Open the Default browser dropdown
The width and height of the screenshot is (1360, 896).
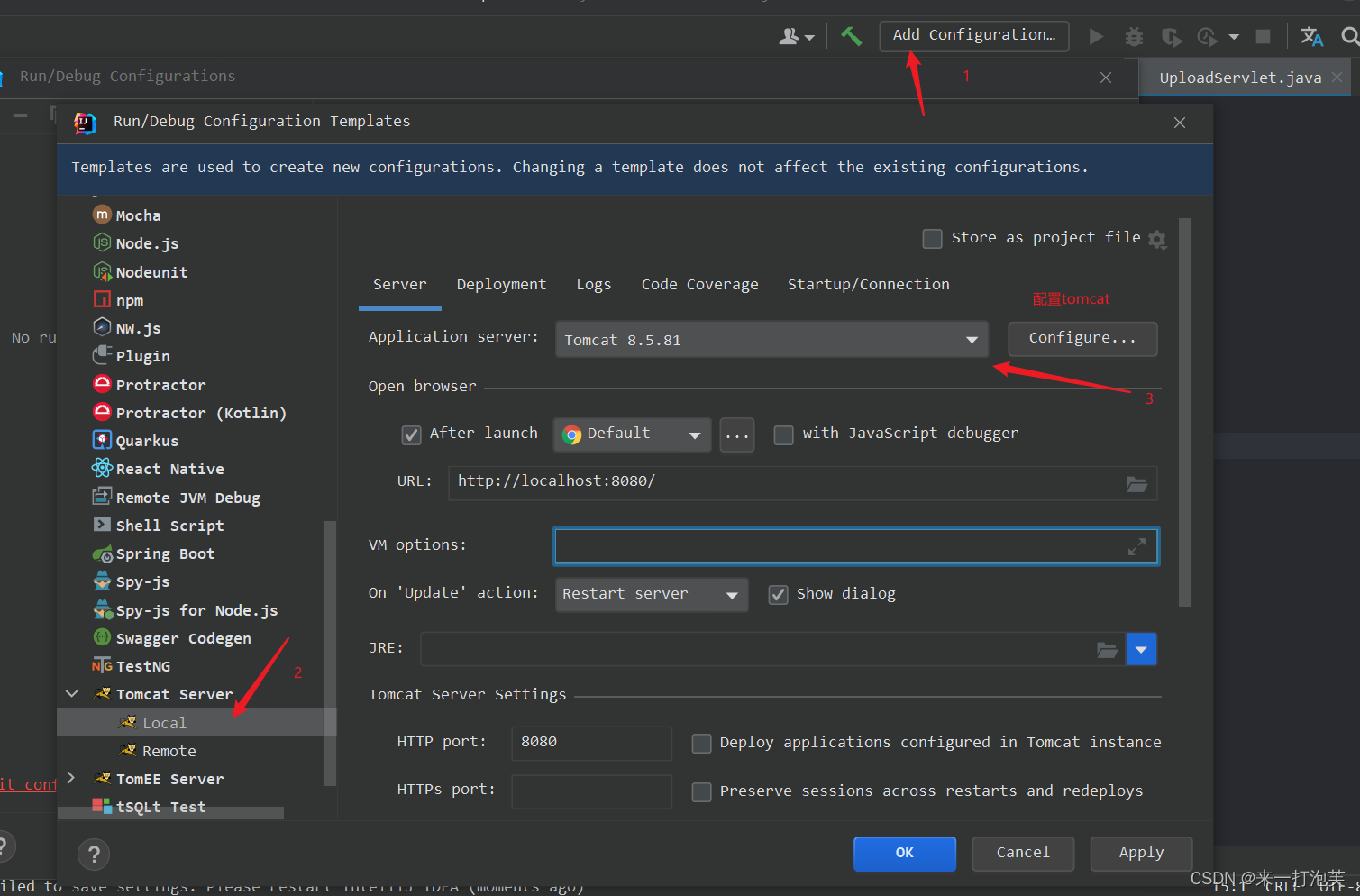(x=632, y=434)
